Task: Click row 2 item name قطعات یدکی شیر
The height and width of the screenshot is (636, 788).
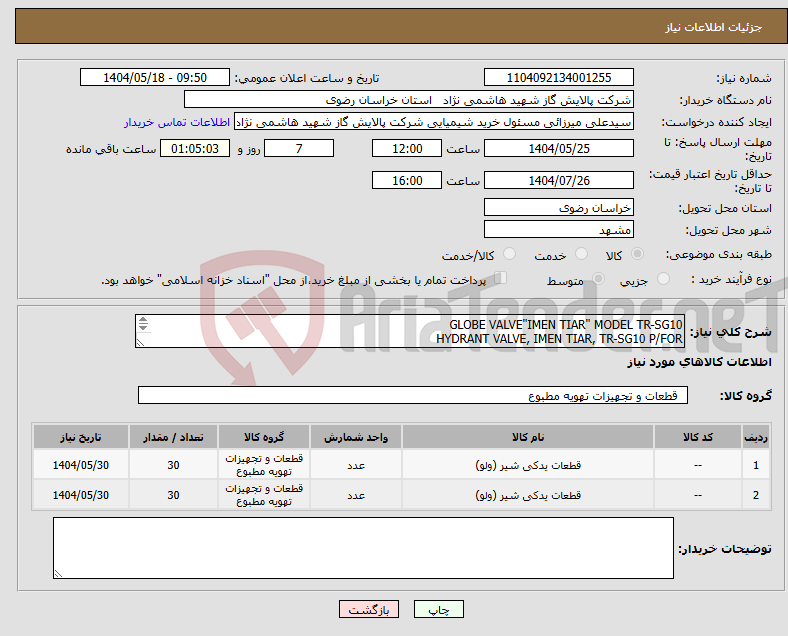Action: click(x=528, y=495)
